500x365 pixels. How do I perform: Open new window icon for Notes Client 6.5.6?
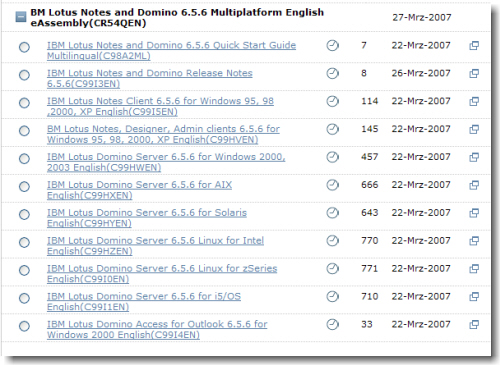(x=474, y=101)
